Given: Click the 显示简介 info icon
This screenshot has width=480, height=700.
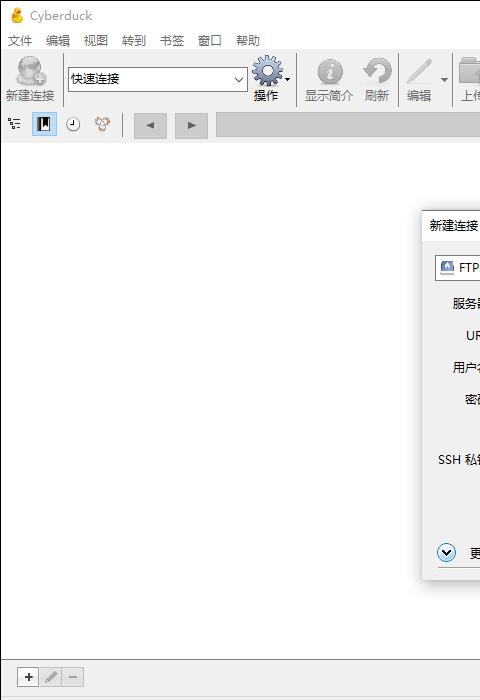Looking at the screenshot, I should tap(330, 71).
